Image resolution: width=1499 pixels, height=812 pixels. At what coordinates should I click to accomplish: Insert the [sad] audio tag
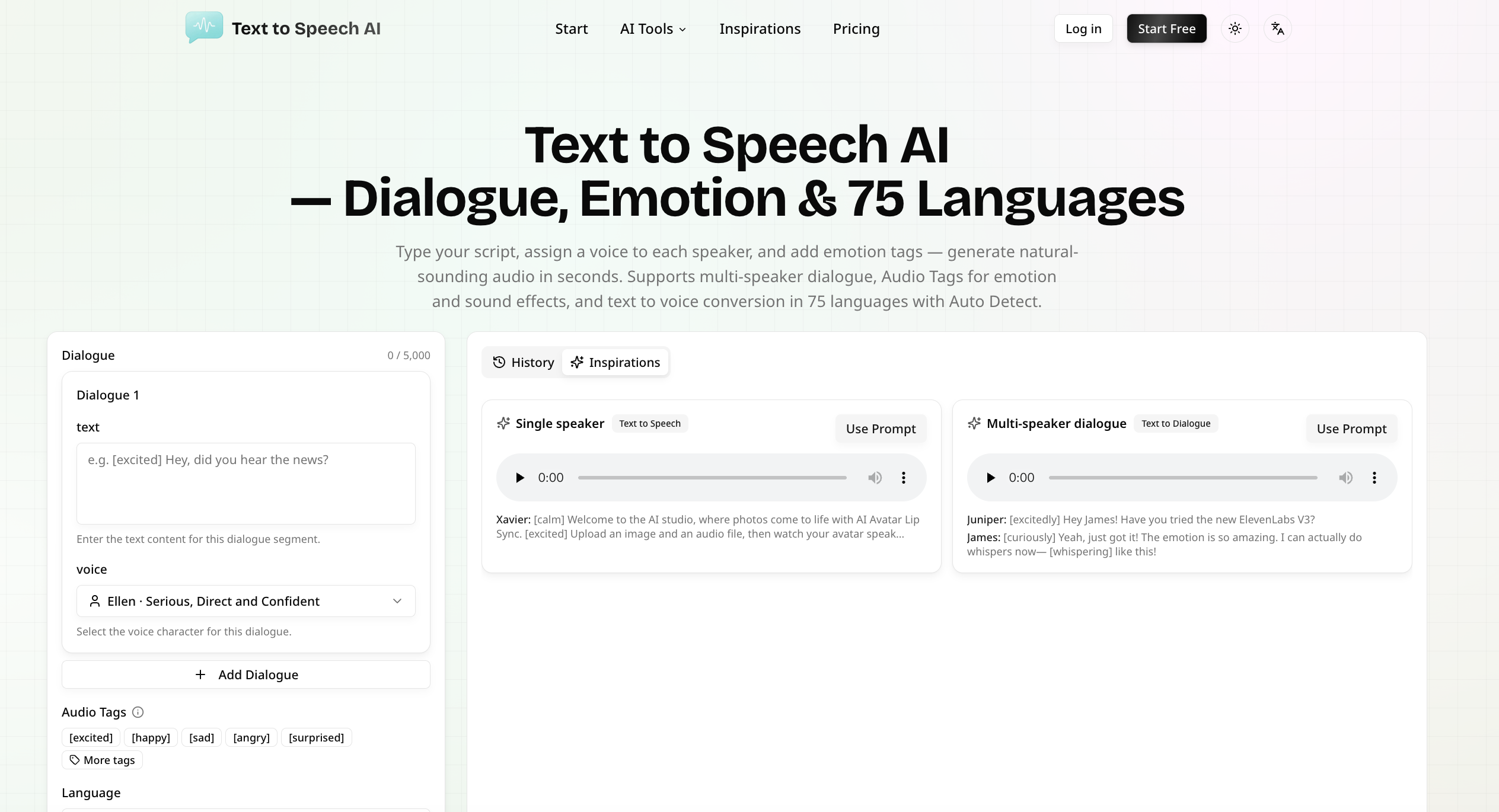pos(202,737)
